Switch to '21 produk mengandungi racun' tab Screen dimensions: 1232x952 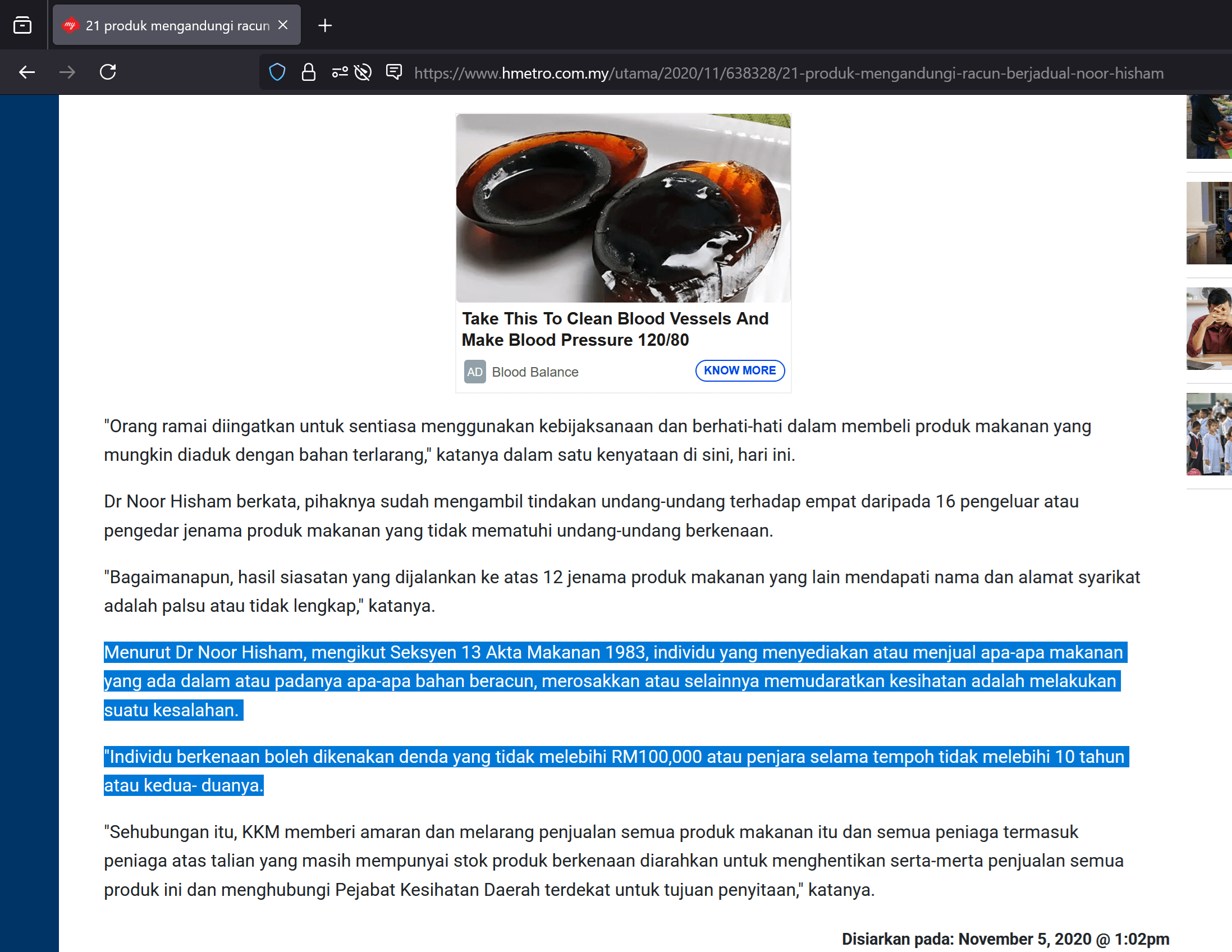coord(177,25)
